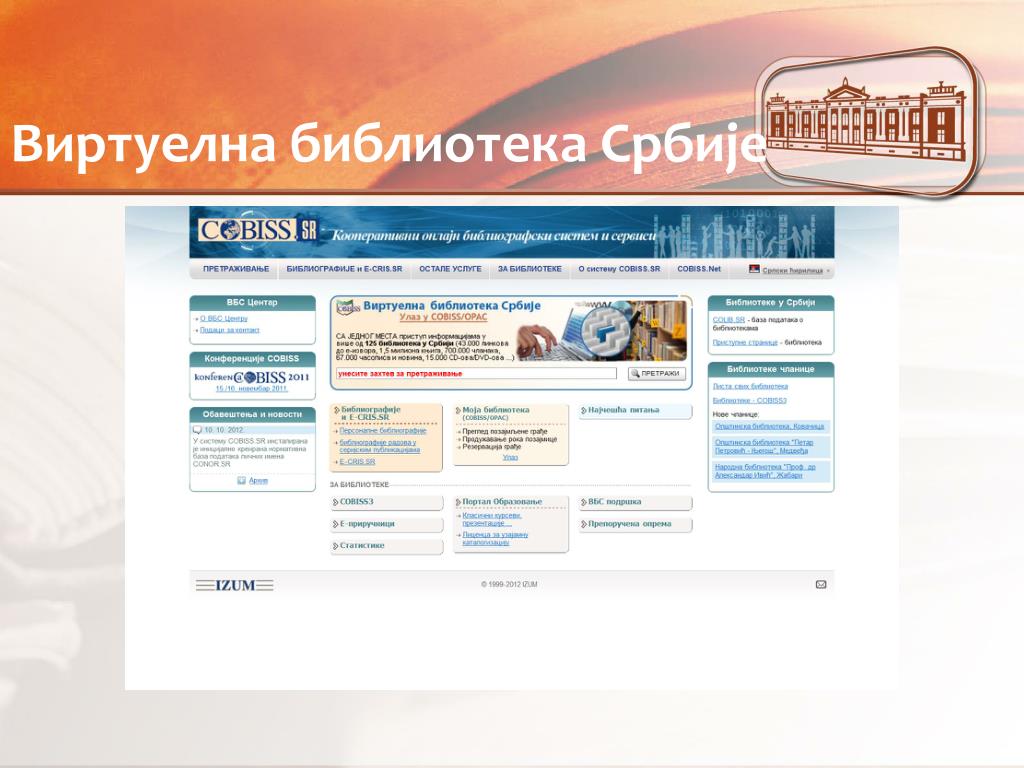Click the Библиотеке у Србији panel header
Viewport: 1024px width, 768px height.
(x=771, y=302)
